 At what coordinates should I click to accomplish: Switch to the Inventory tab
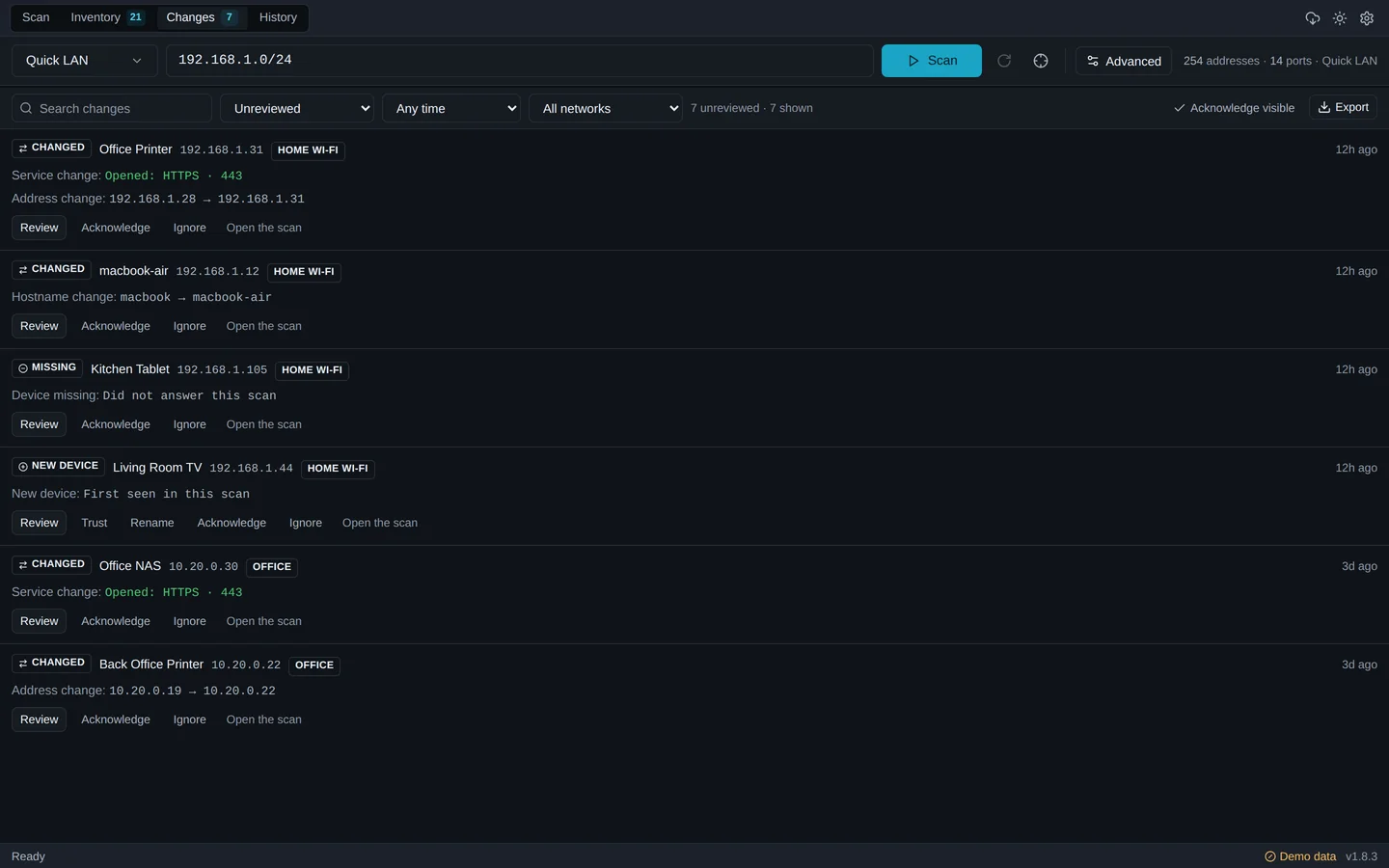click(x=107, y=17)
